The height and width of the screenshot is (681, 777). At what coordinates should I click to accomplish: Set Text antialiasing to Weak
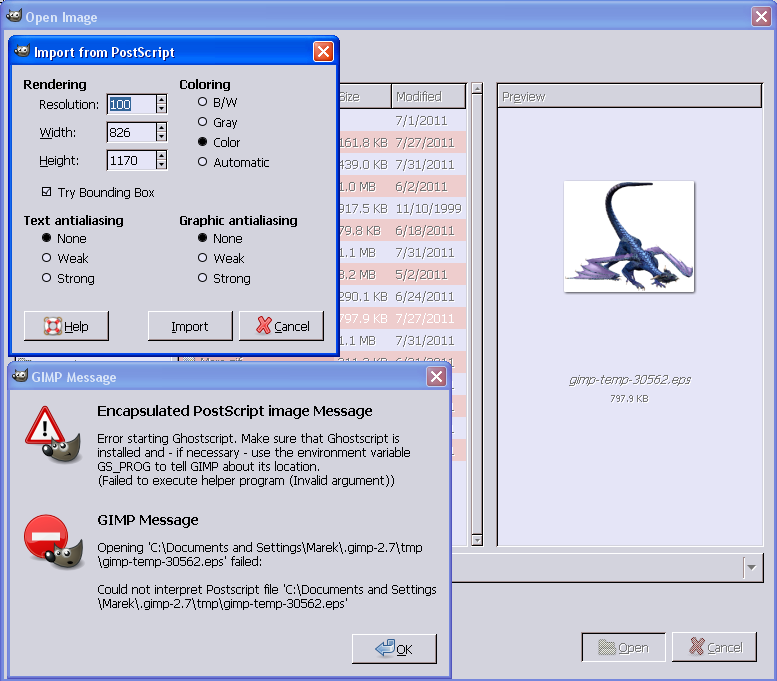coord(65,258)
